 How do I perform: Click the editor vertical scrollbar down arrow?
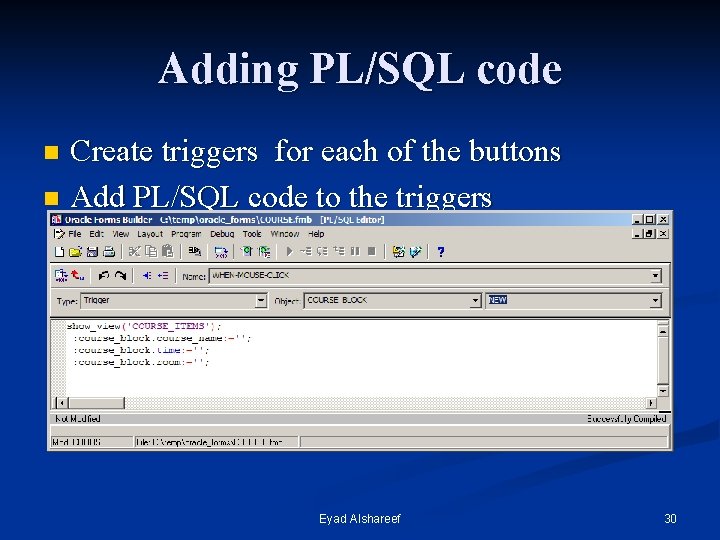(663, 391)
